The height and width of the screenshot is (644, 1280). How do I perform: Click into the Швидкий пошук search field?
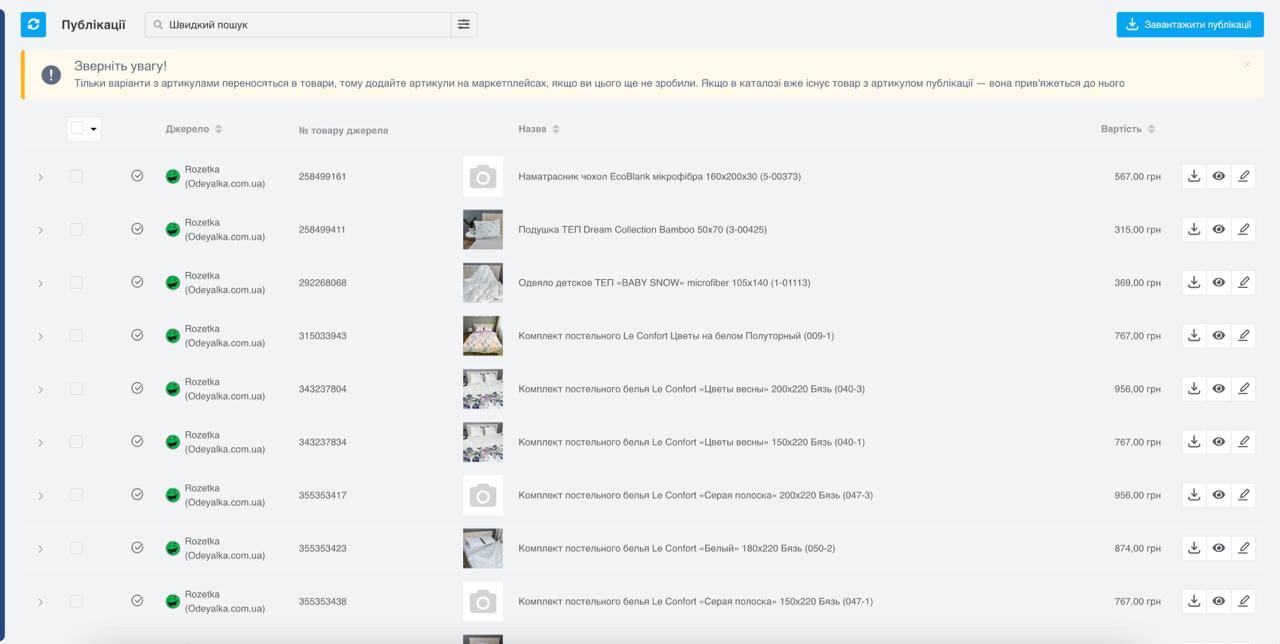pyautogui.click(x=300, y=25)
